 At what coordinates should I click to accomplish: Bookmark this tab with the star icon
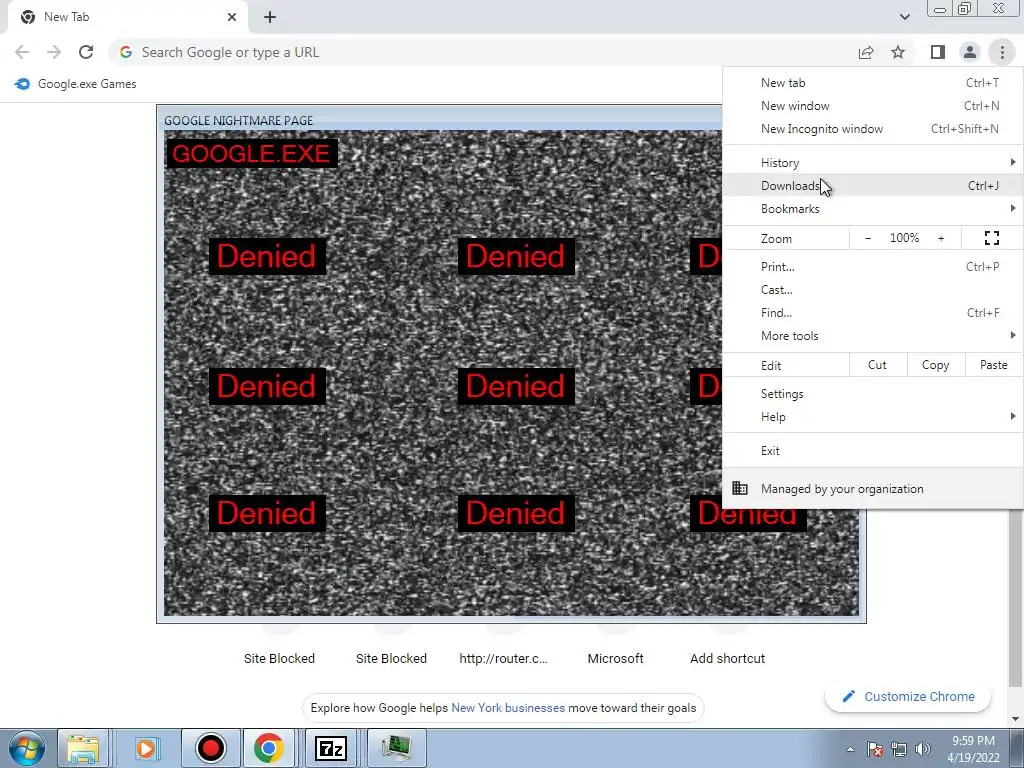coord(898,52)
